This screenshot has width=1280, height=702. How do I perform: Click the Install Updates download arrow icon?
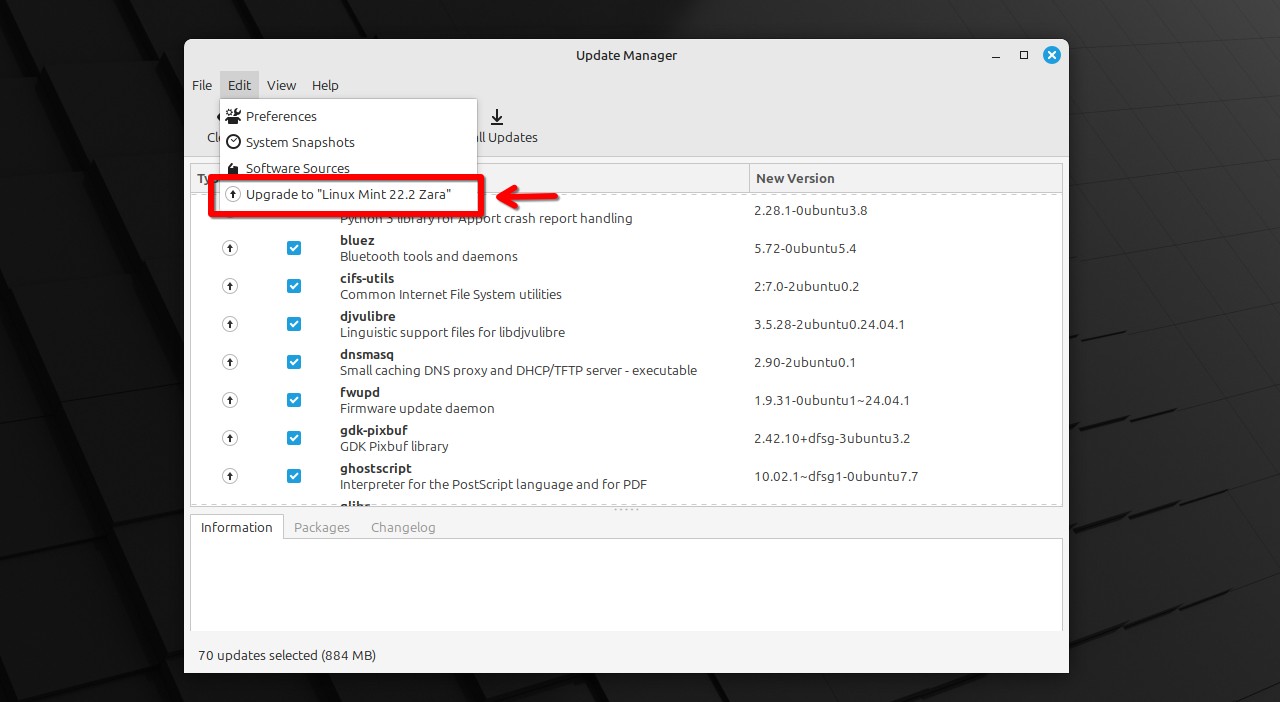pyautogui.click(x=497, y=117)
